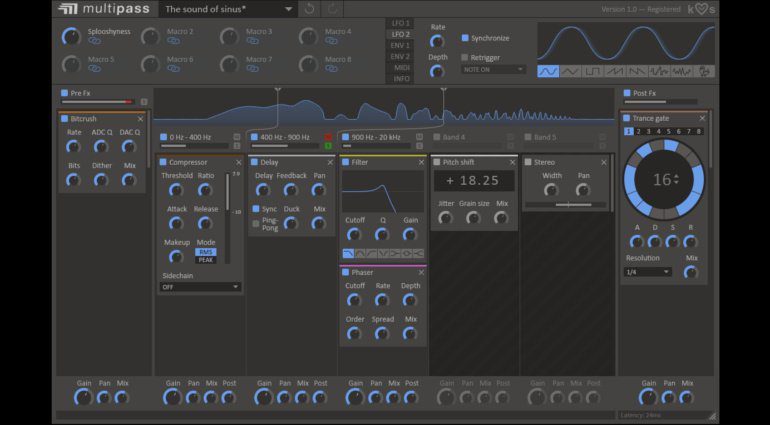Click the Splooshyness macro knob
Image resolution: width=770 pixels, height=425 pixels.
click(71, 36)
